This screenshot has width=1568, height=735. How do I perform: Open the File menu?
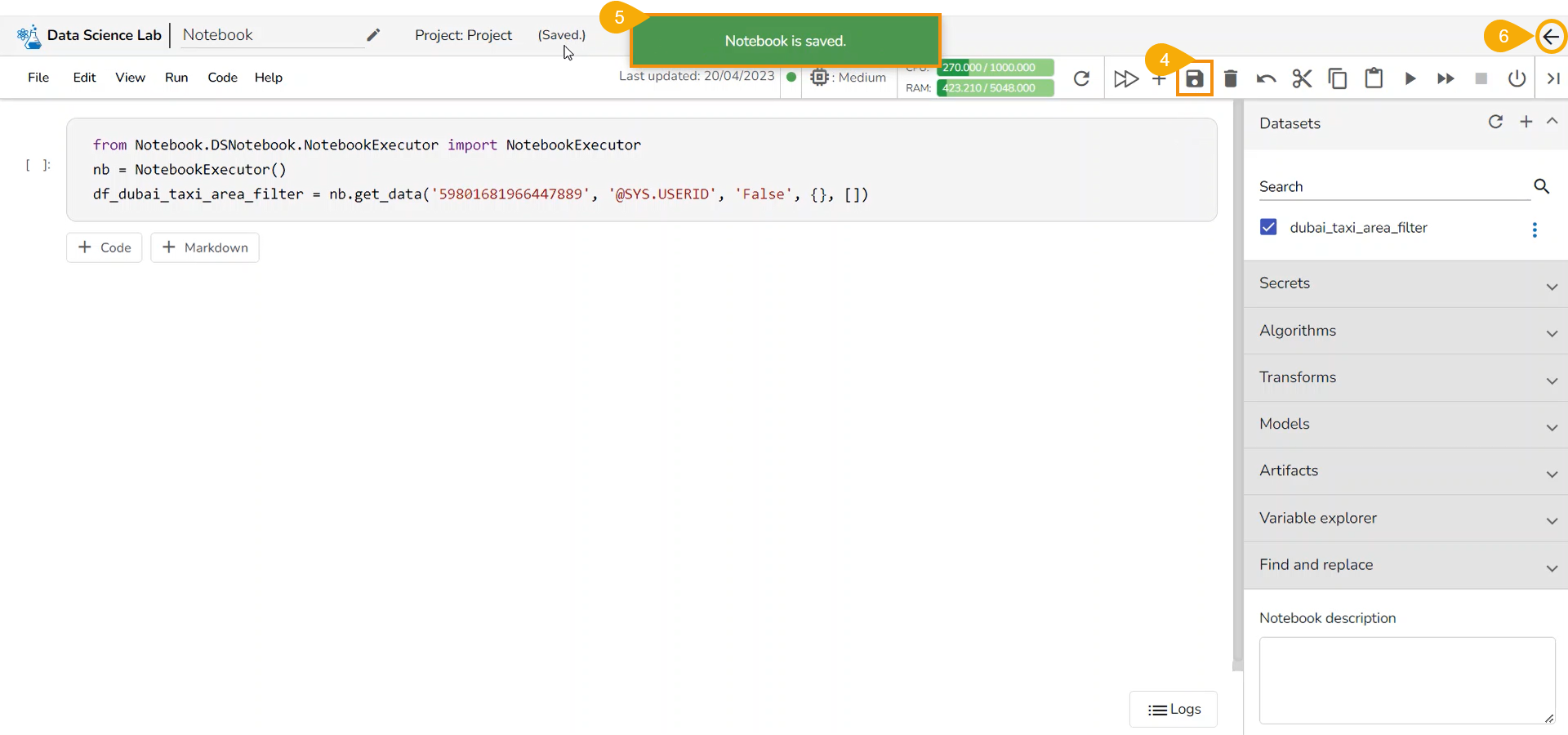coord(38,78)
